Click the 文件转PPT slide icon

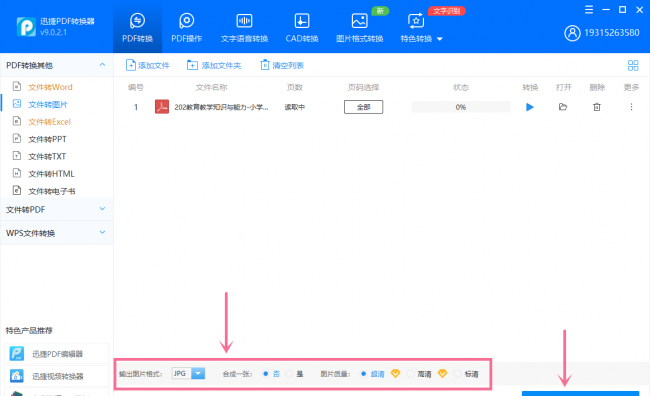click(x=17, y=138)
